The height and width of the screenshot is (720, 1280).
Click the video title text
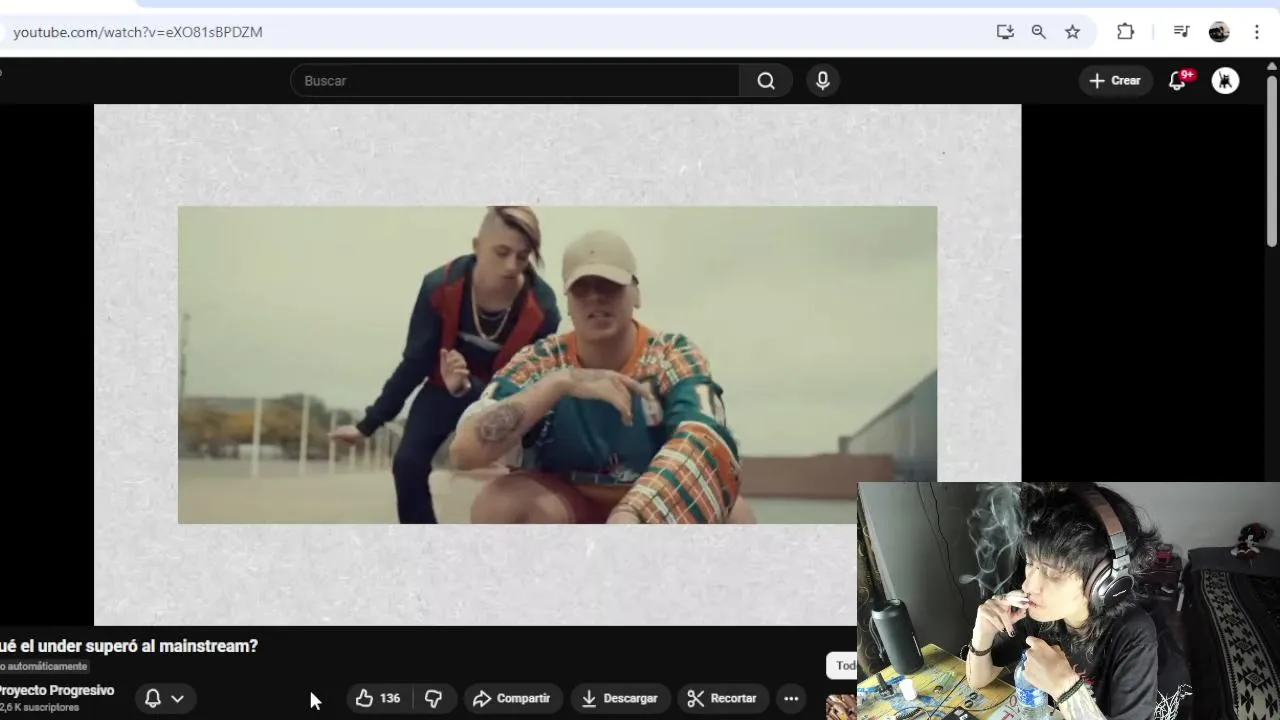point(129,646)
